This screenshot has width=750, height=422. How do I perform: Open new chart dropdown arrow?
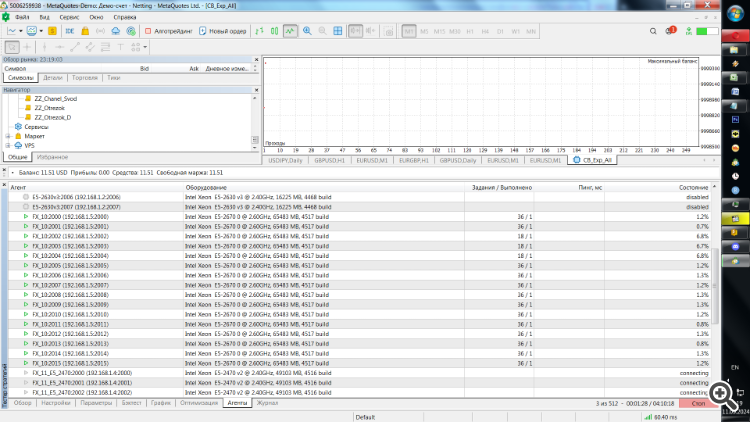21,31
